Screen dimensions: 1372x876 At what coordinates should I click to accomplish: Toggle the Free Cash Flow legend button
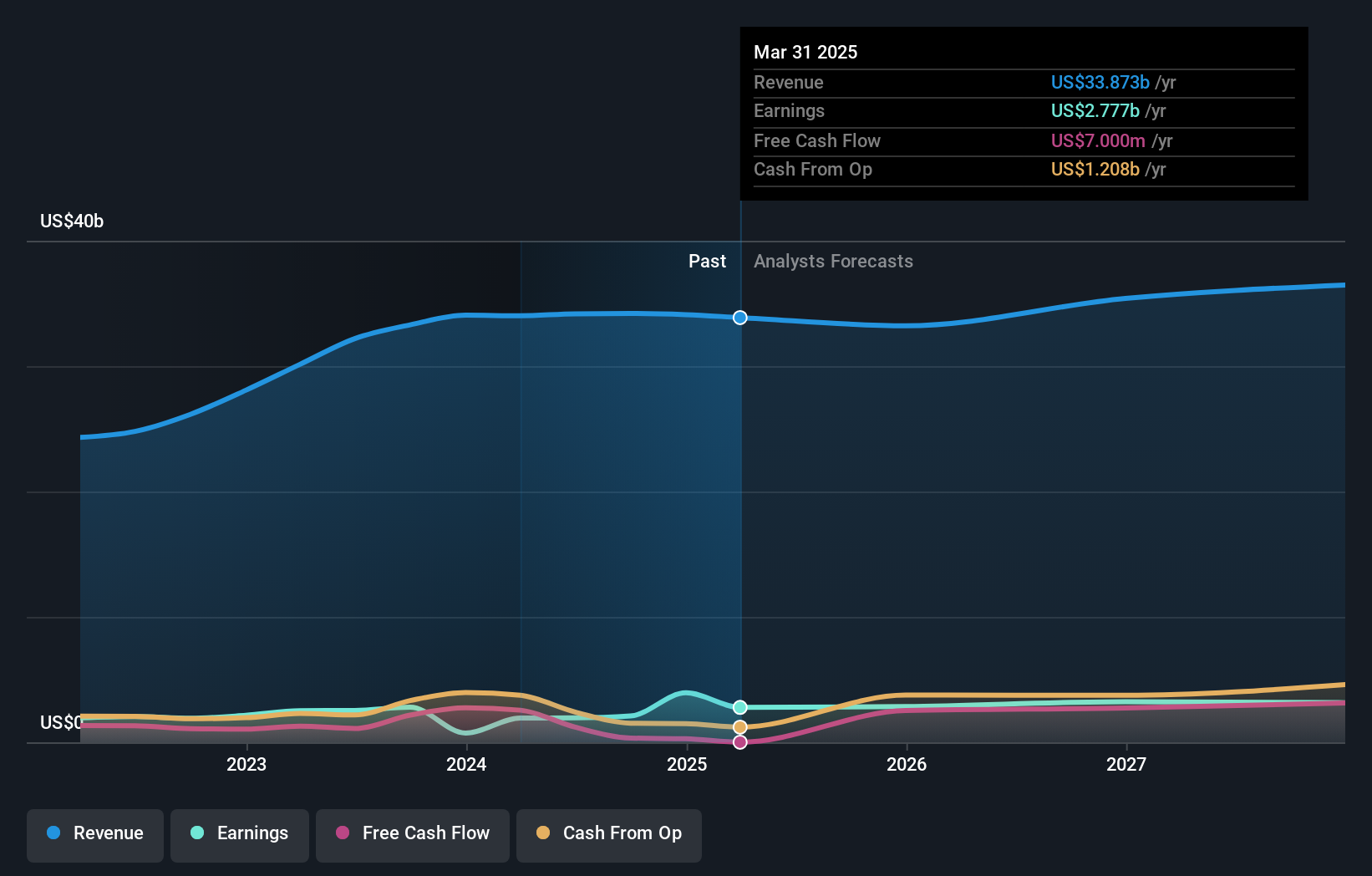click(x=413, y=835)
